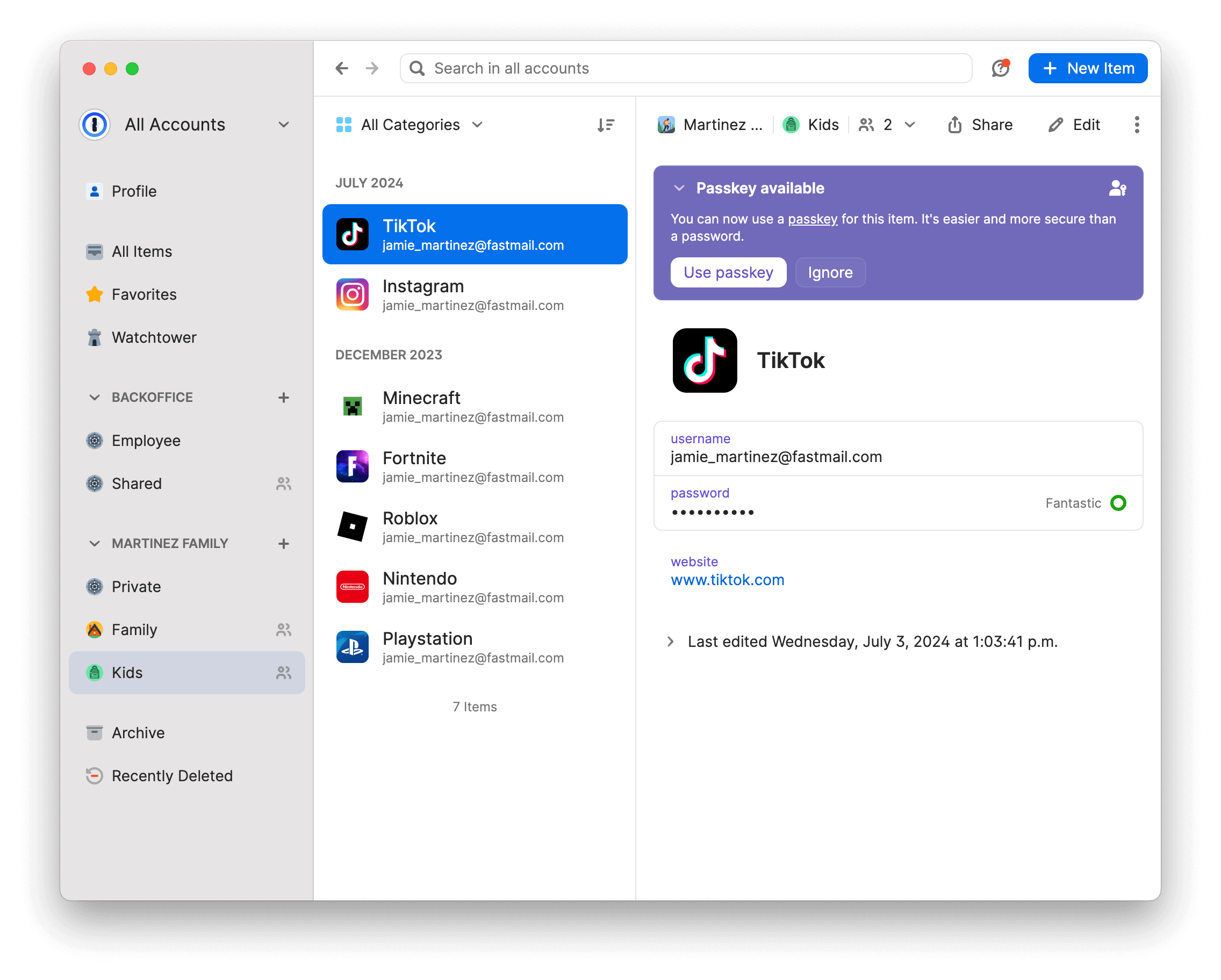
Task: Click the Share button
Action: (x=980, y=125)
